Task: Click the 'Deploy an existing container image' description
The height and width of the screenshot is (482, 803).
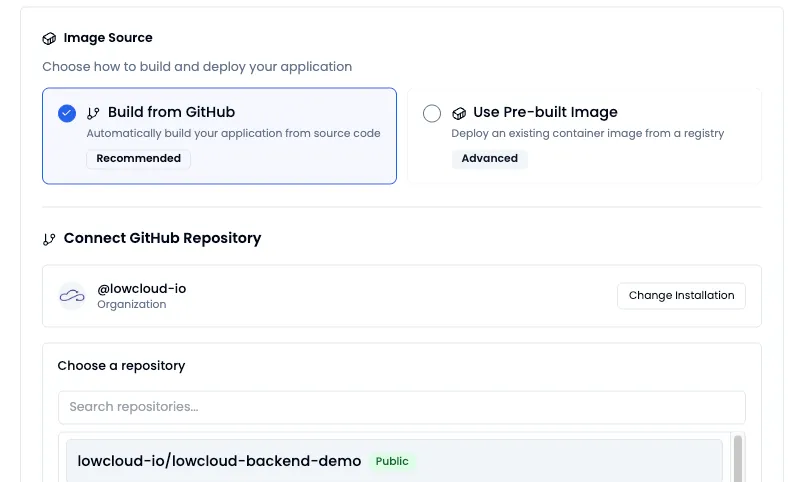Action: coord(587,133)
